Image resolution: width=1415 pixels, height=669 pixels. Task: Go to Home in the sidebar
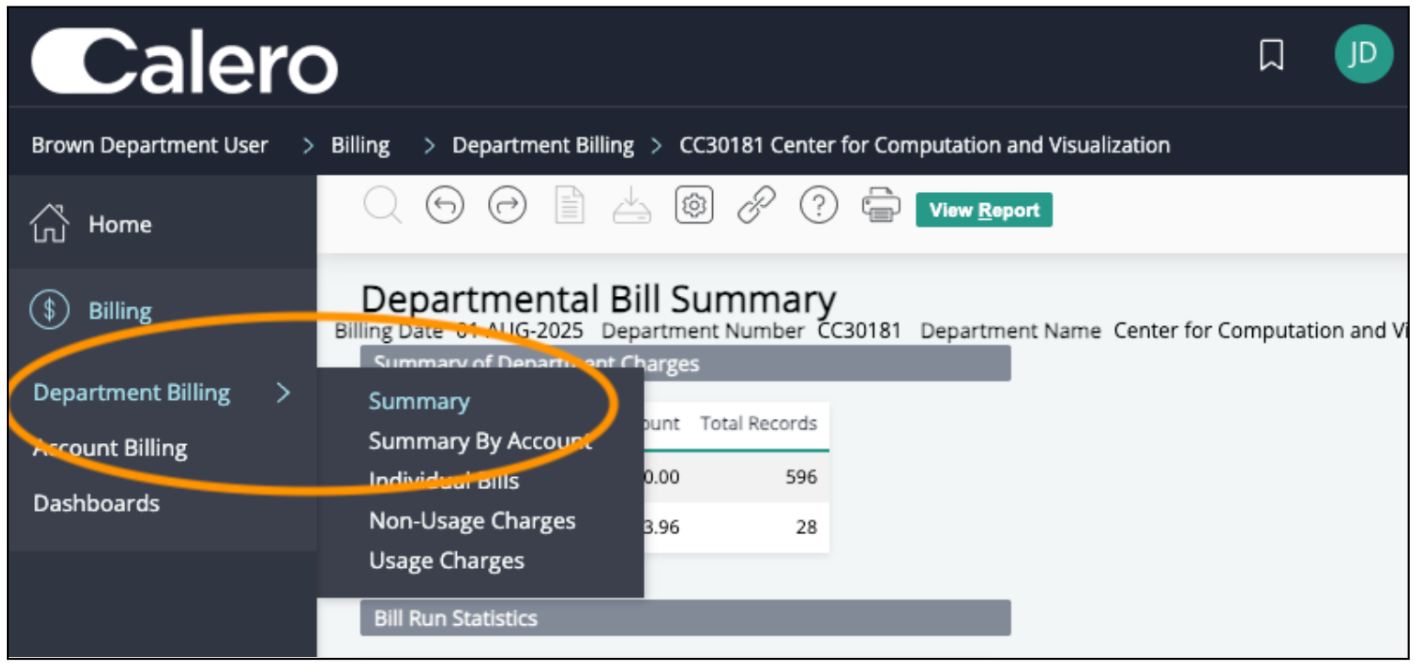pos(120,224)
